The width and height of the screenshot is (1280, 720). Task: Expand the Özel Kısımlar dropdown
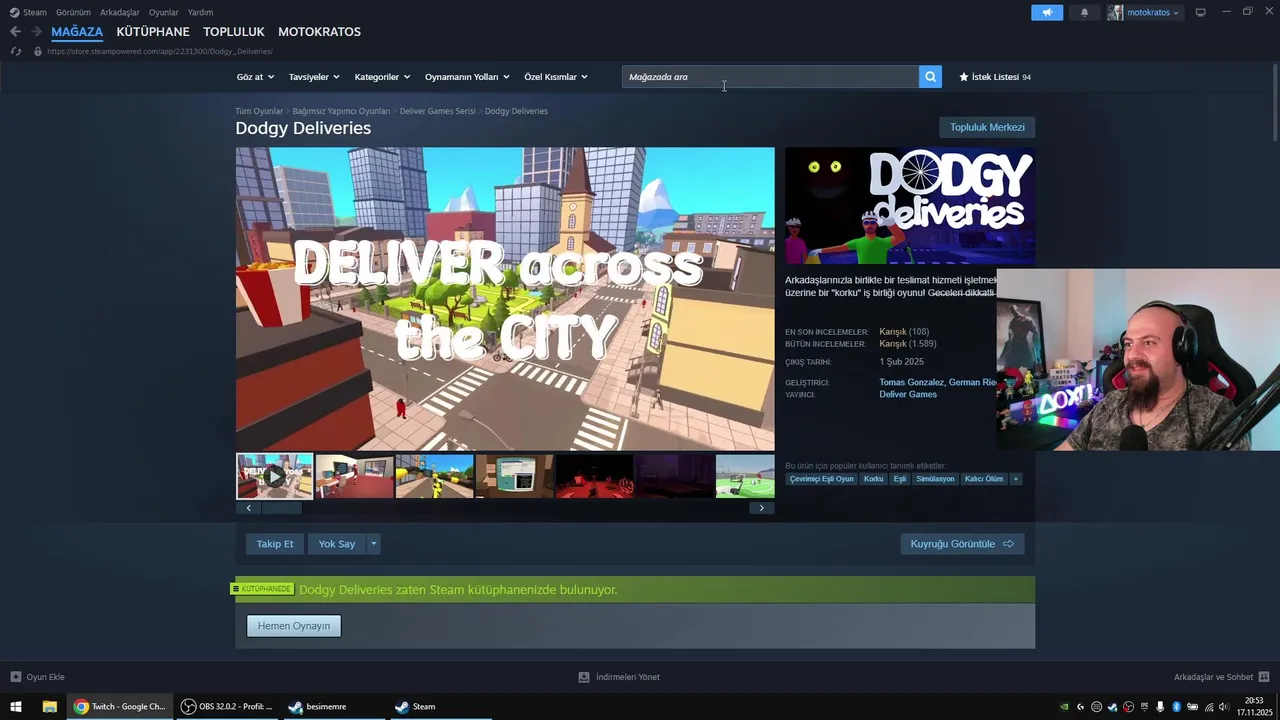click(556, 77)
